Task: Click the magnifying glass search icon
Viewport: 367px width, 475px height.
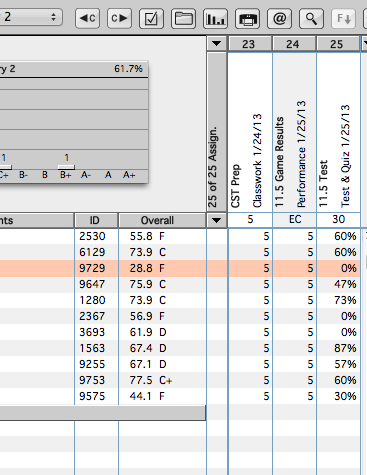Action: tap(311, 18)
